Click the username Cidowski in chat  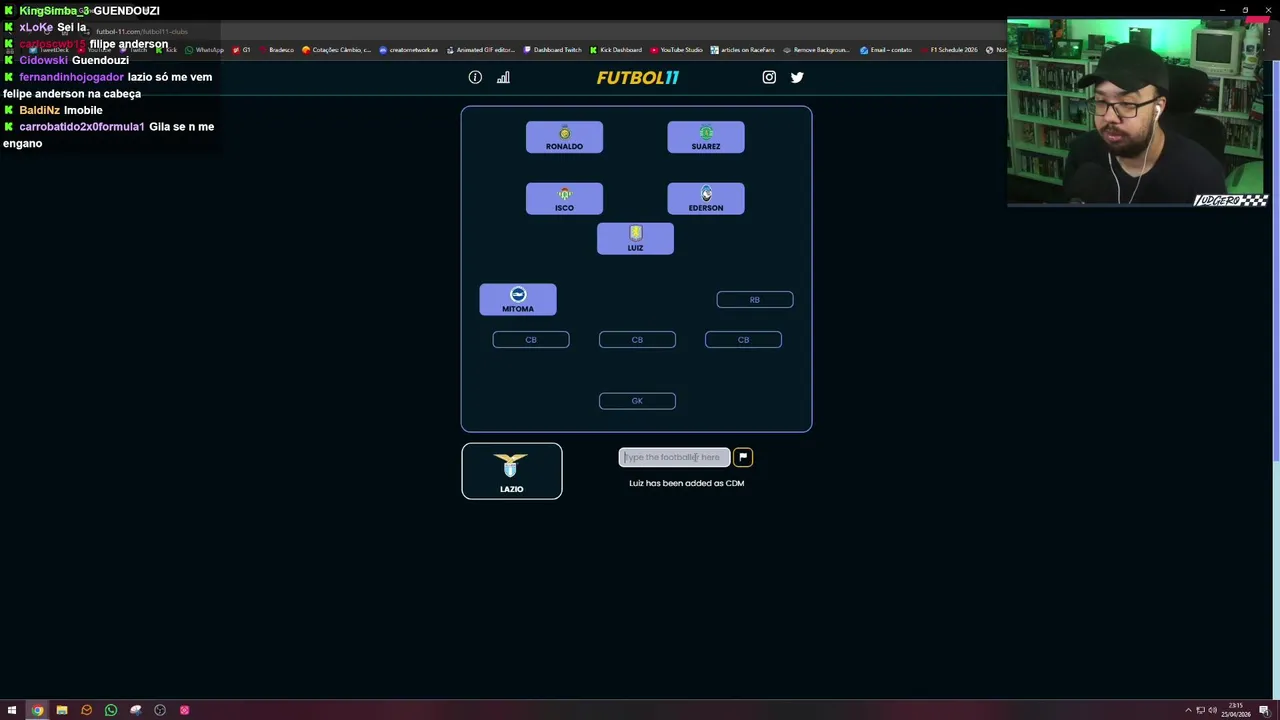(x=43, y=60)
